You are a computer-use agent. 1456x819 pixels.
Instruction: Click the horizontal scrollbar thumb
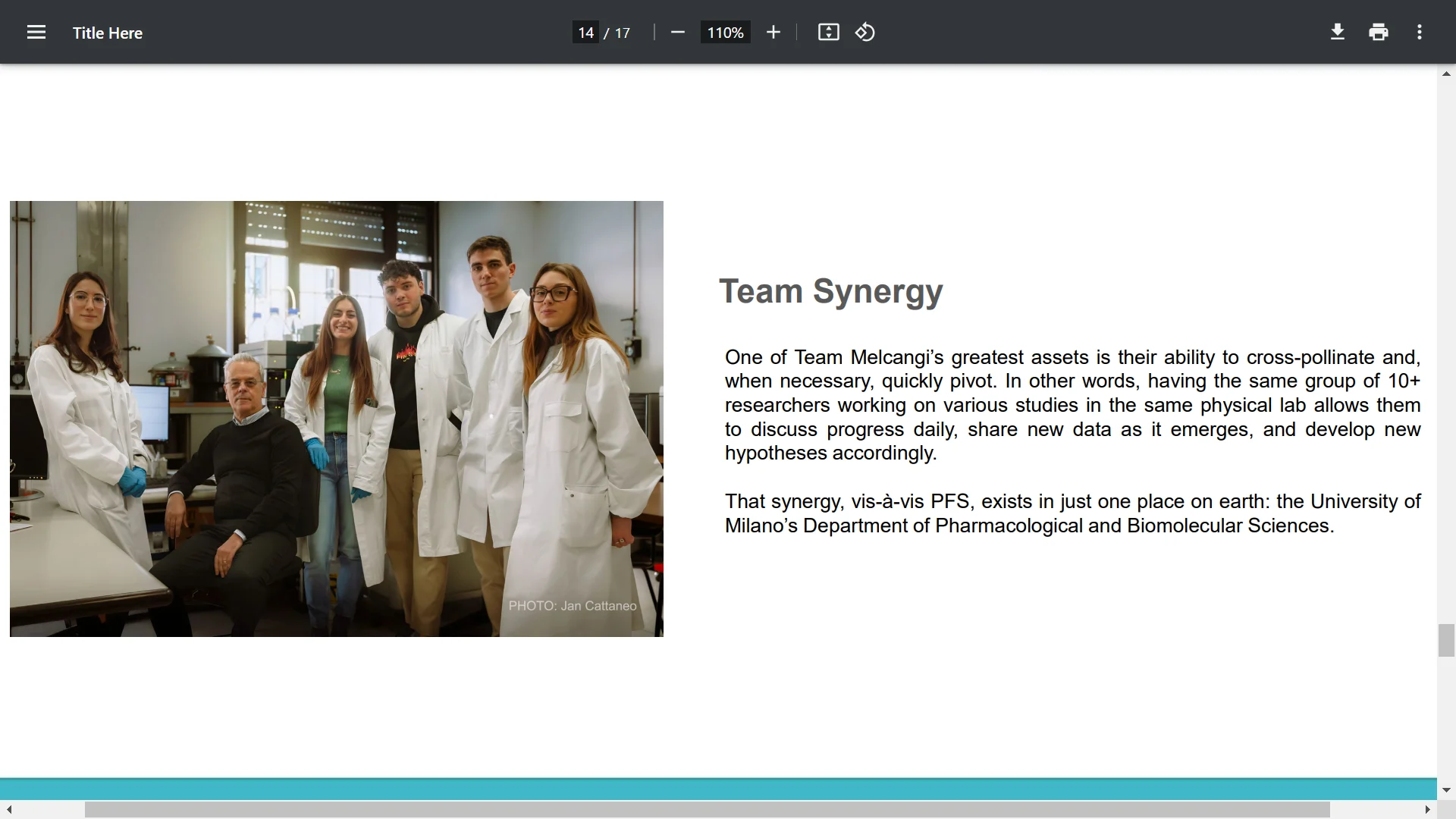(707, 810)
